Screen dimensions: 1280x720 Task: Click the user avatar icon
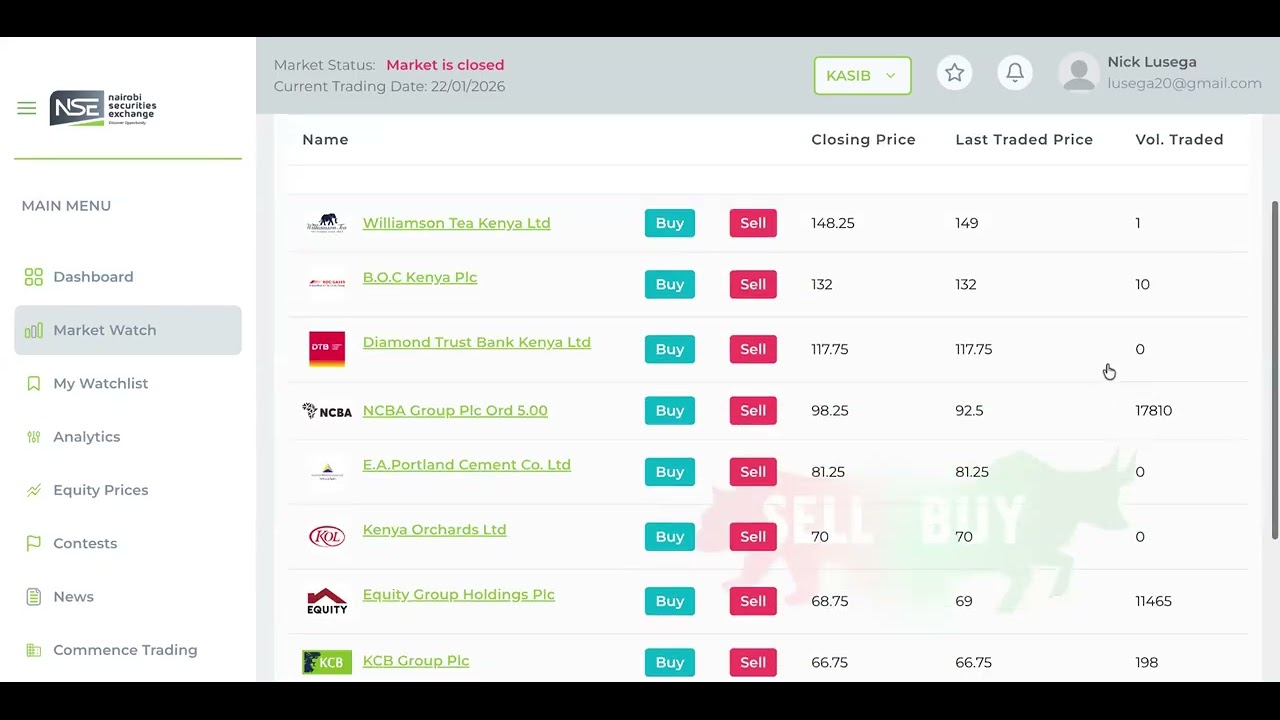pos(1079,73)
